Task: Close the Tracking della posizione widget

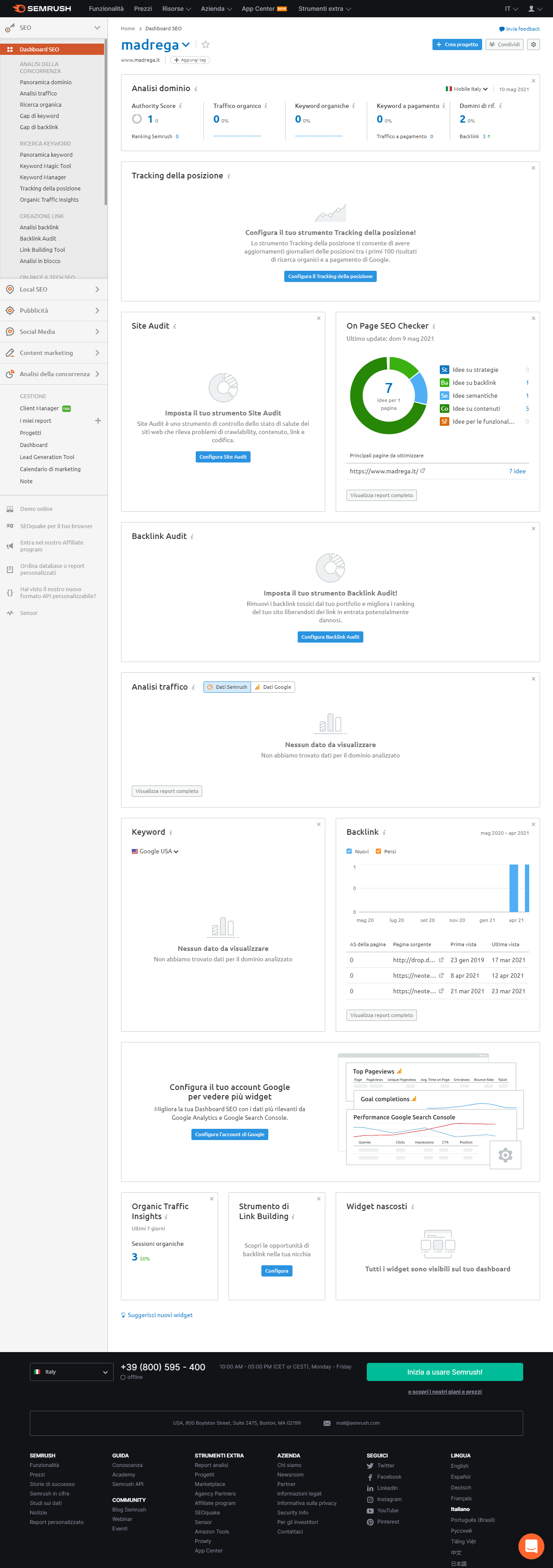Action: (534, 168)
